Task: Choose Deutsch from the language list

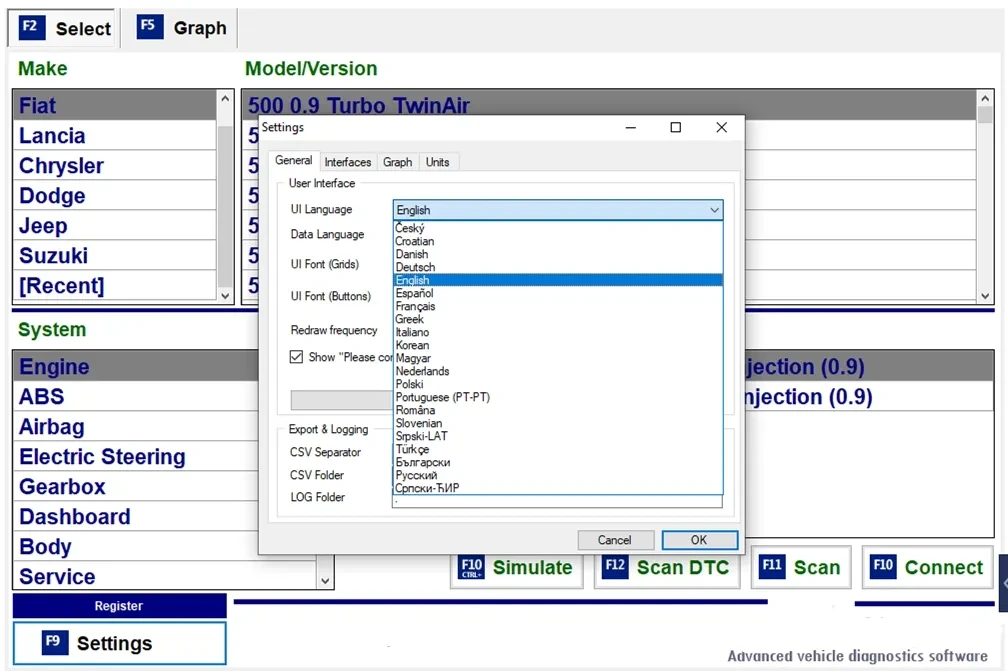Action: click(557, 267)
